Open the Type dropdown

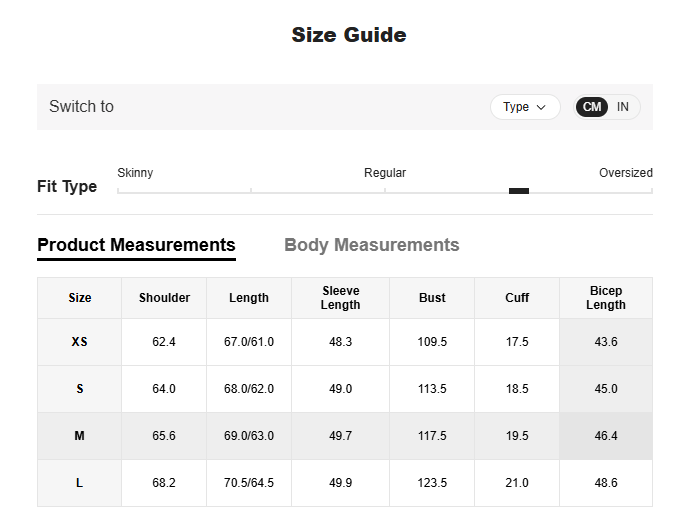525,107
